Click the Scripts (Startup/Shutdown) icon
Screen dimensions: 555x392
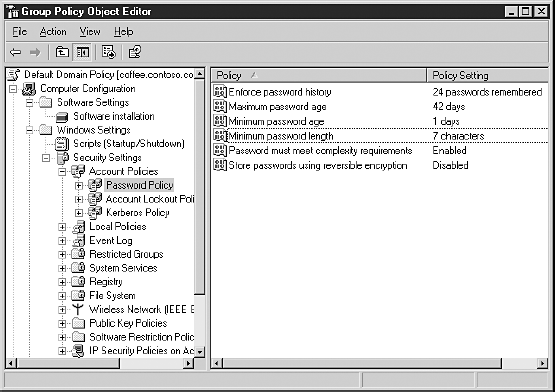click(x=62, y=143)
